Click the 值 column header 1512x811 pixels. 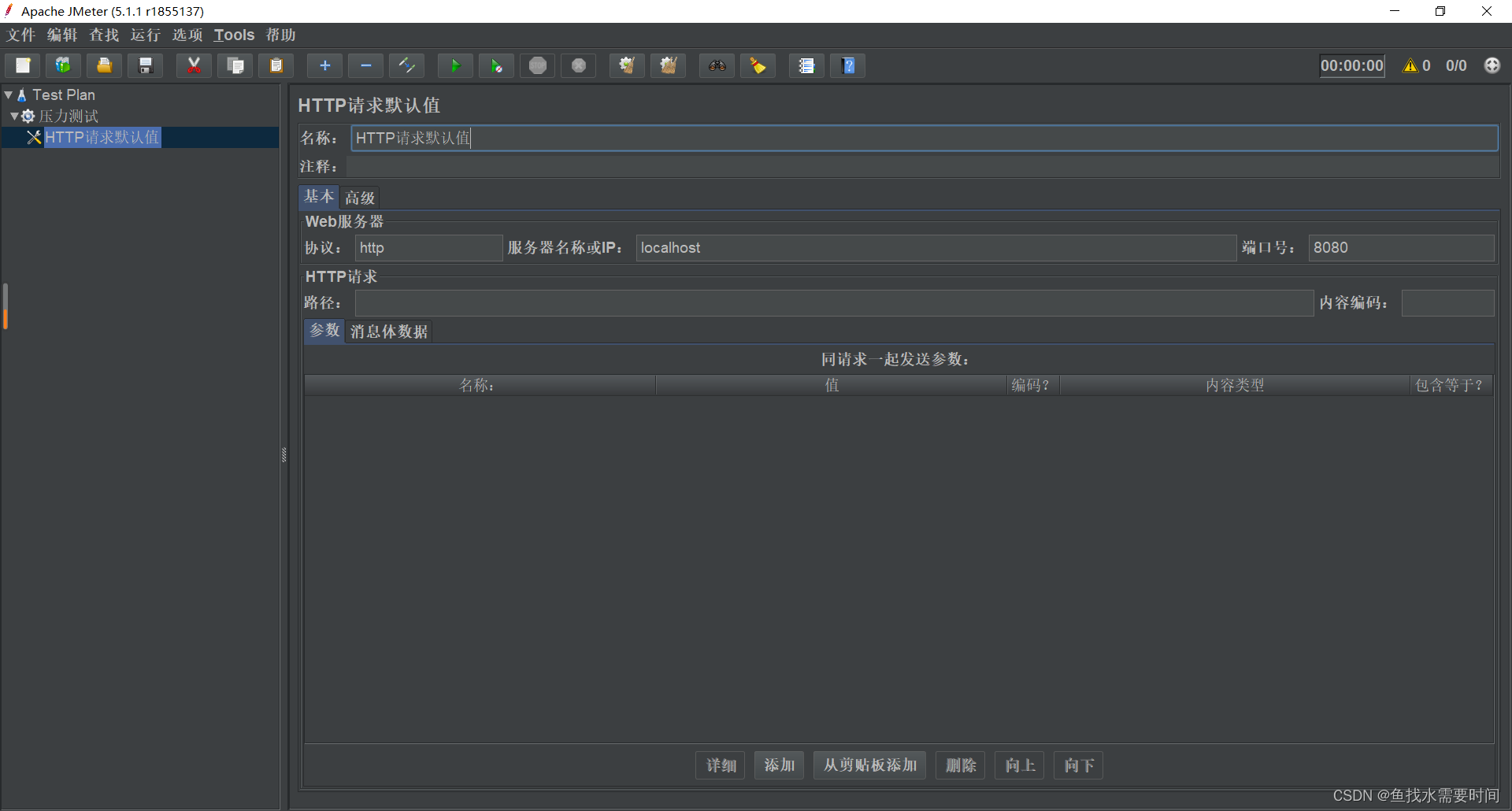(832, 385)
